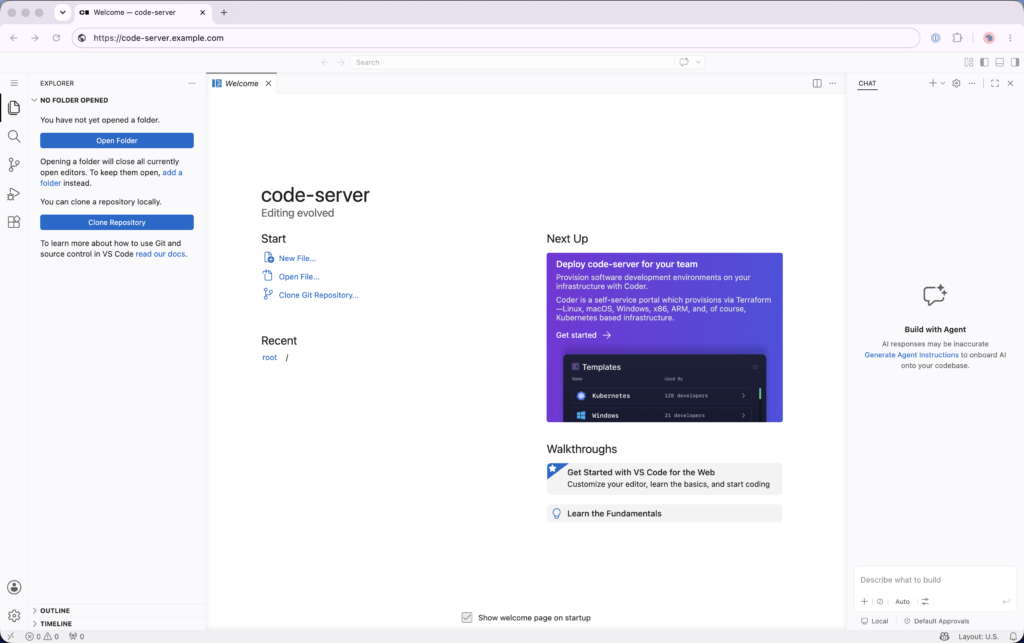Expand the Outline section
The height and width of the screenshot is (643, 1024).
tap(118, 610)
